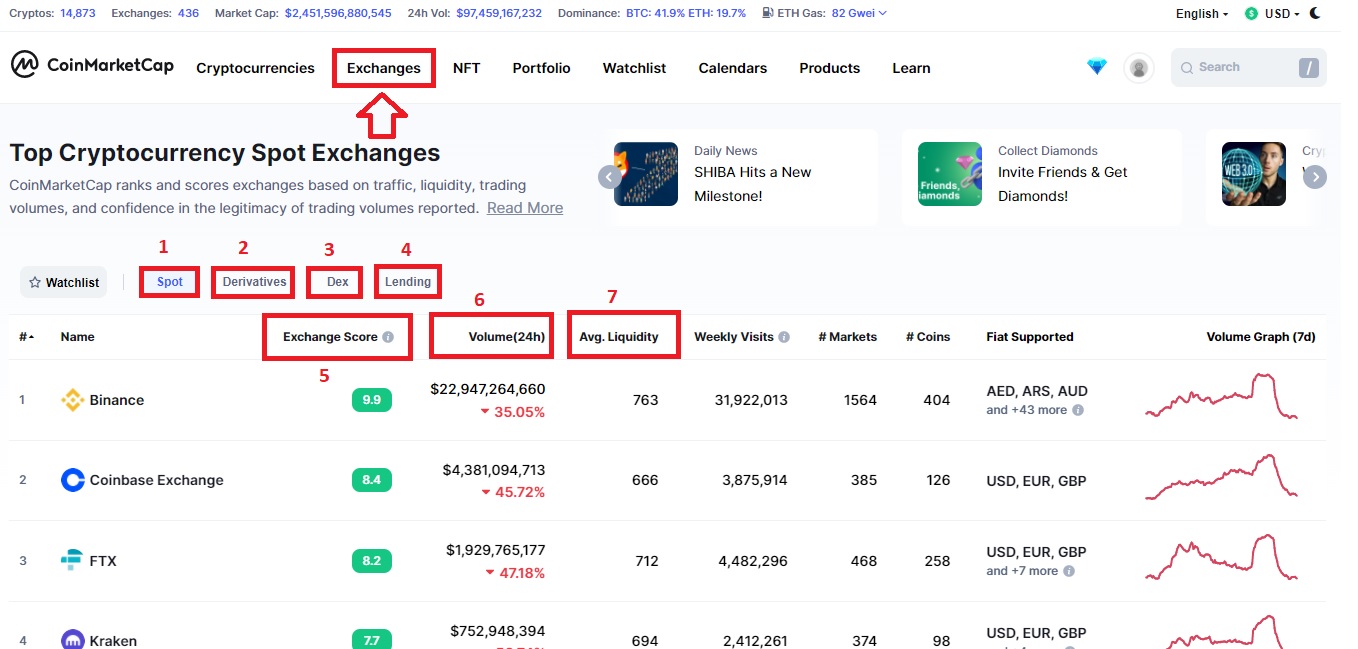Click Exchange Score info icon
This screenshot has width=1358, height=649.
pyautogui.click(x=388, y=337)
